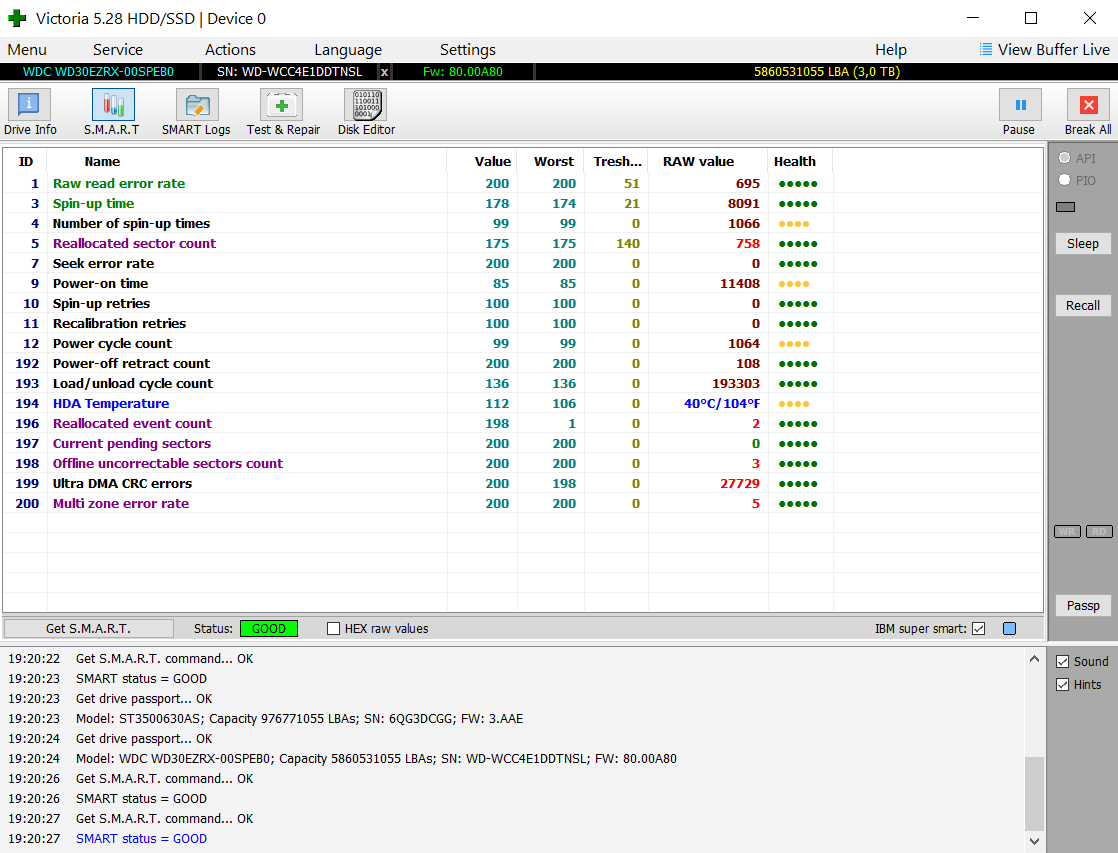Select the Reallocated sector count row
The width and height of the screenshot is (1118, 853).
523,243
